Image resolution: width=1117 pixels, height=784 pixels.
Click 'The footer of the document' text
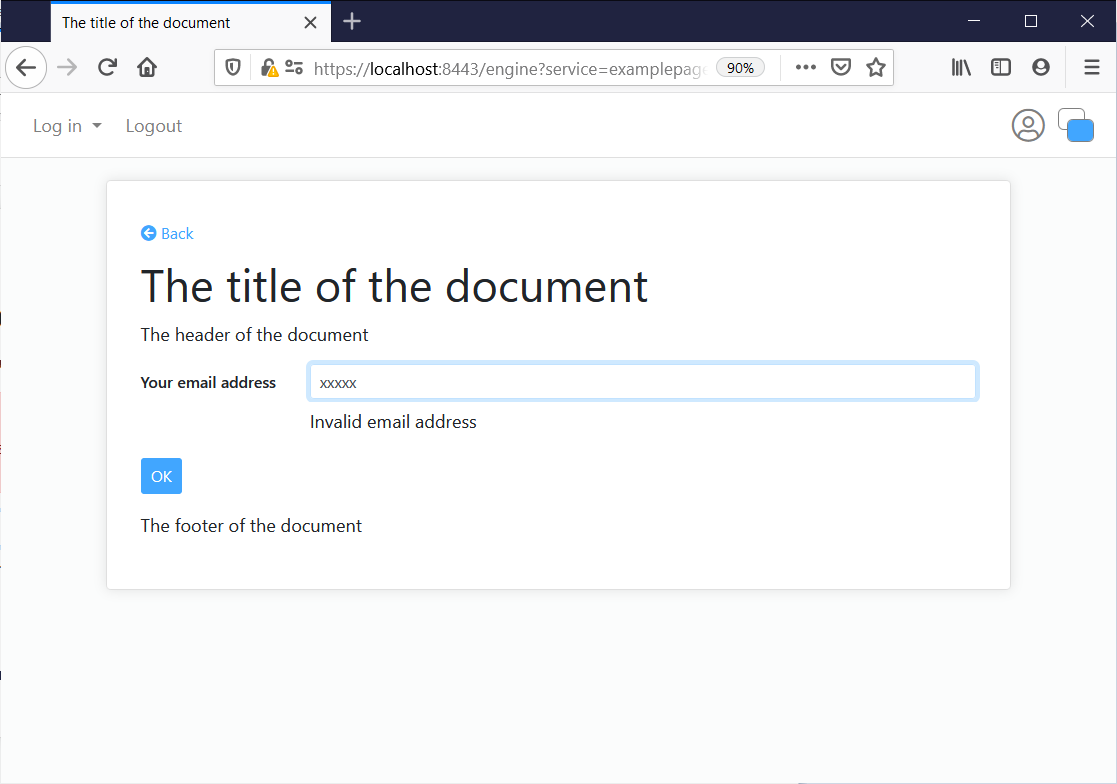(251, 526)
